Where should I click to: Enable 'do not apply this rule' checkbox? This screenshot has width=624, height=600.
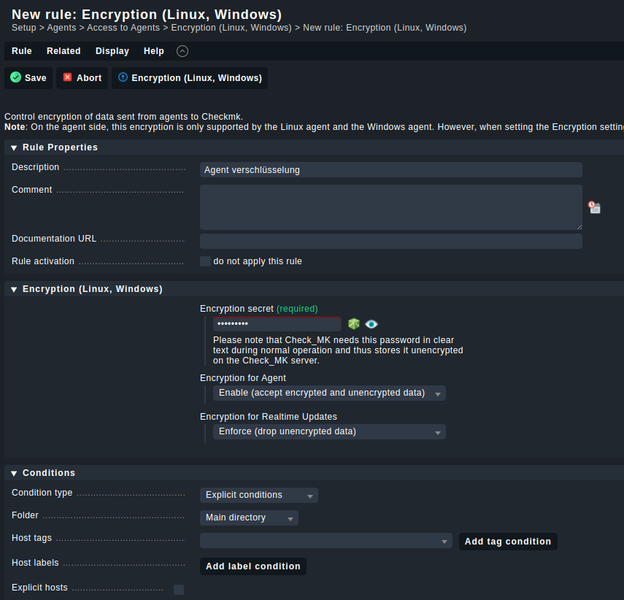(205, 261)
